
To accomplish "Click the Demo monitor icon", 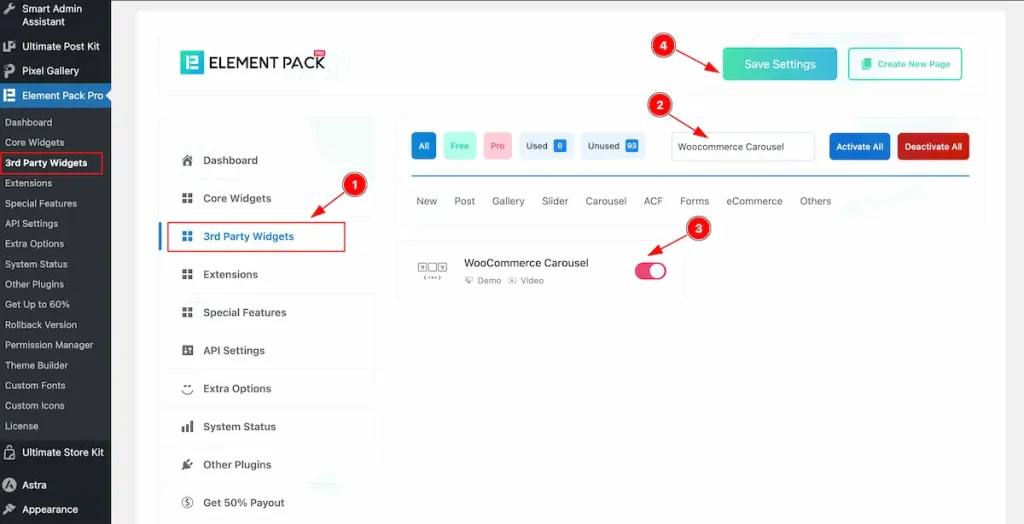I will click(468, 280).
